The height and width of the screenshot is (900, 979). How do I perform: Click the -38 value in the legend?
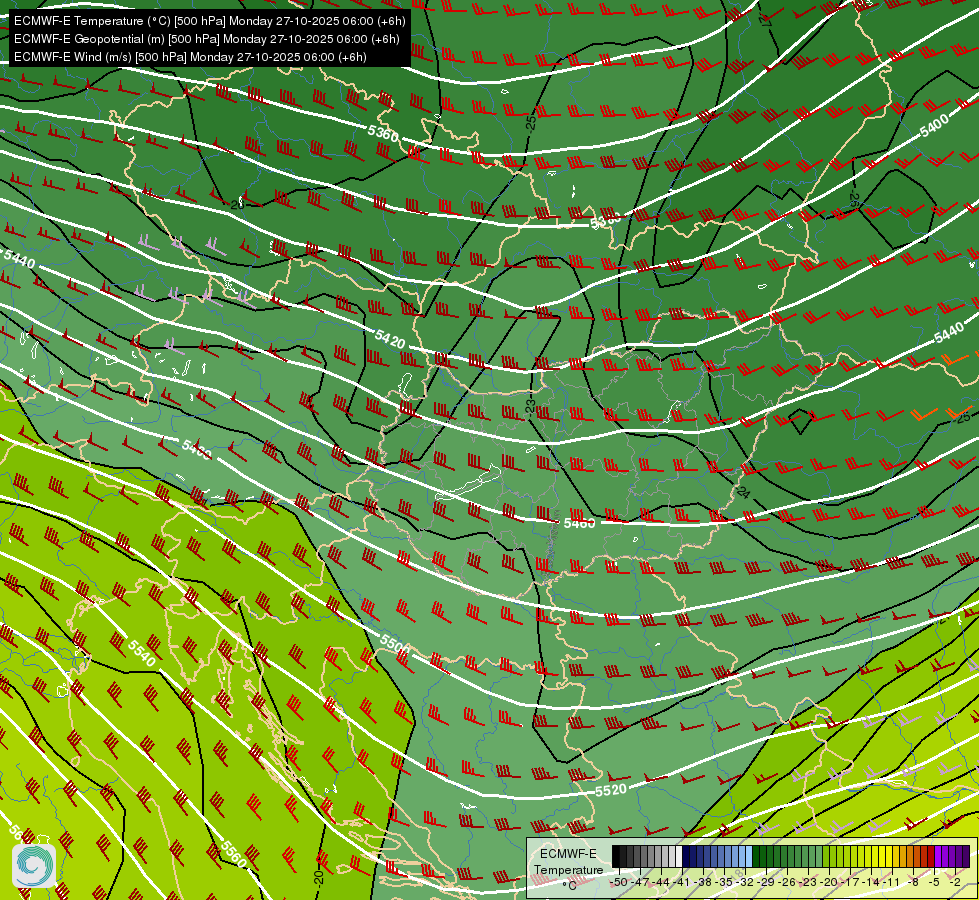(x=703, y=883)
